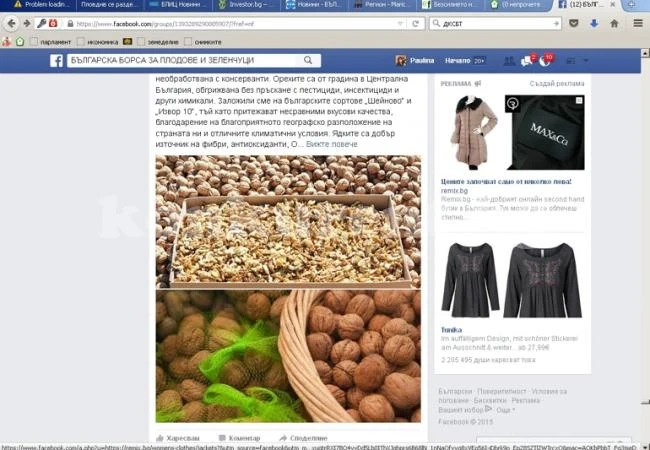
Task: Close the active Facebook tab
Action: [x=612, y=5]
